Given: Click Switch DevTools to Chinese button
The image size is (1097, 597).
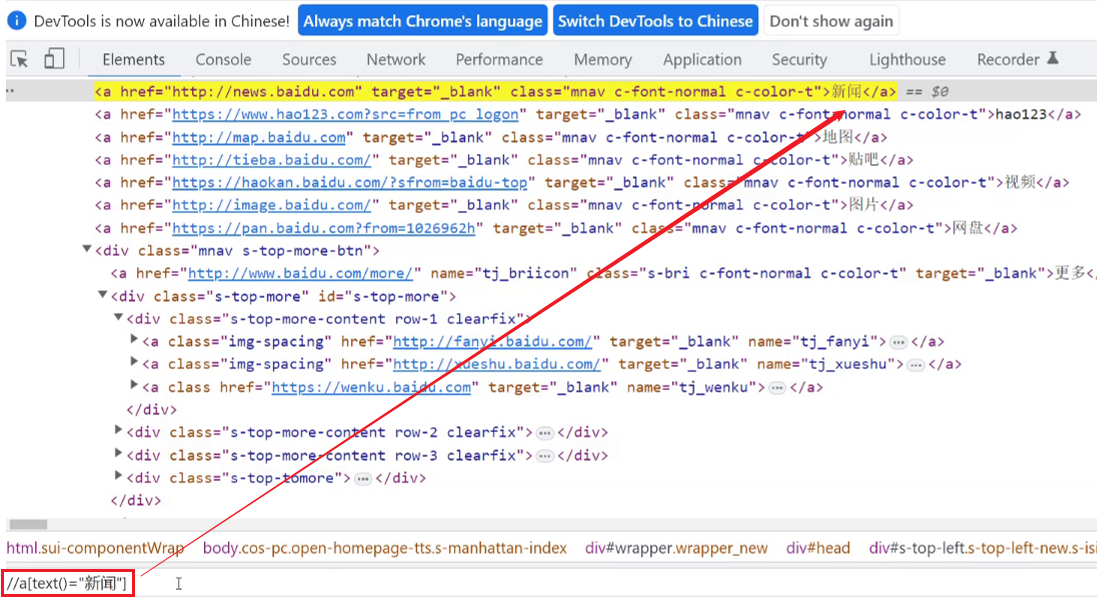Looking at the screenshot, I should point(655,21).
